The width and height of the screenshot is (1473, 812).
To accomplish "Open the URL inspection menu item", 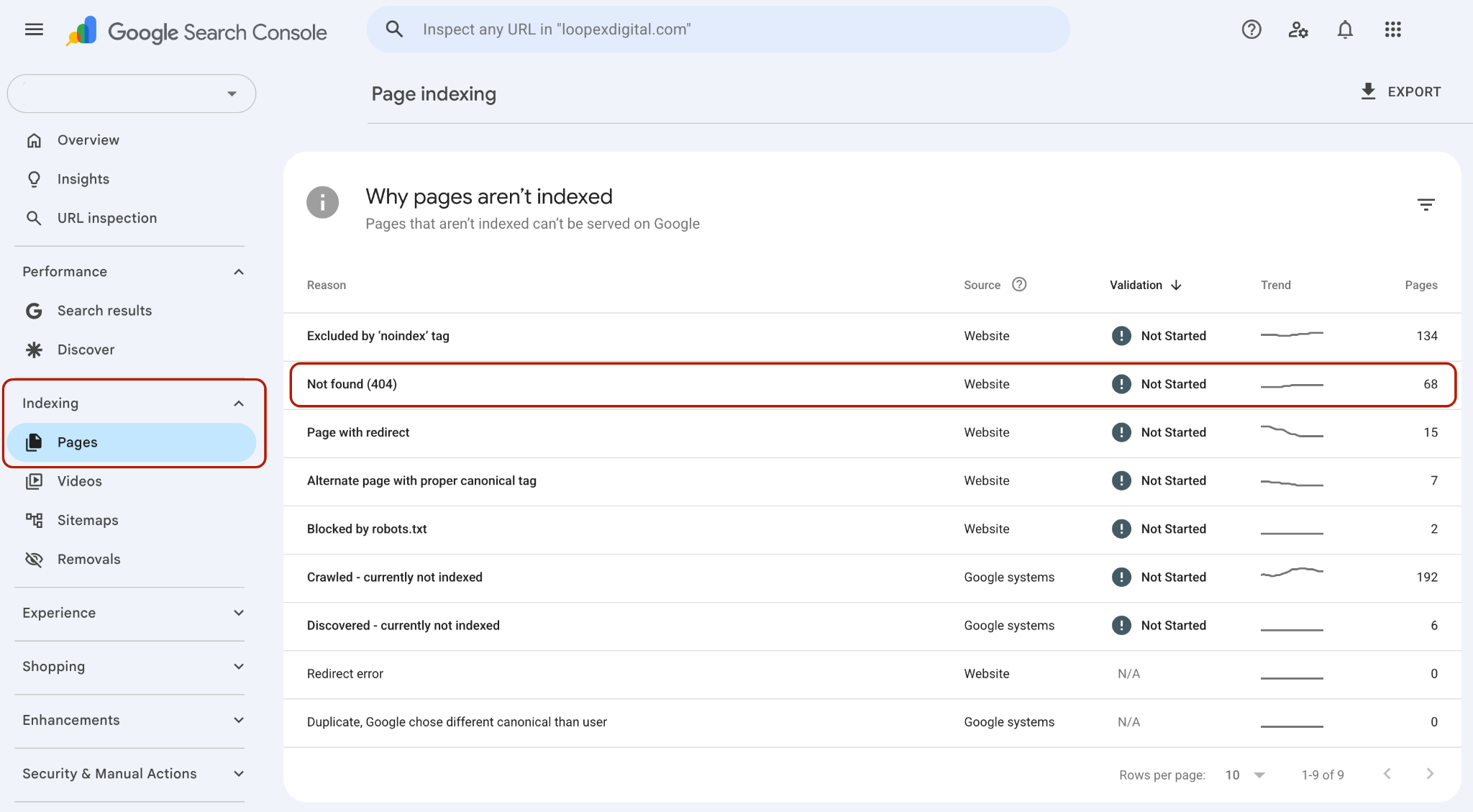I will pyautogui.click(x=132, y=218).
